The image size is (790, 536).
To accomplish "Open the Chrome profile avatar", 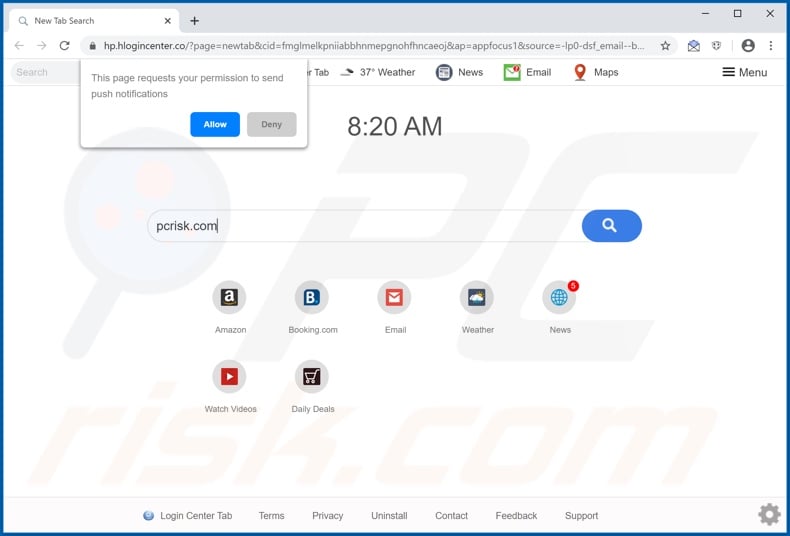I will coord(748,46).
